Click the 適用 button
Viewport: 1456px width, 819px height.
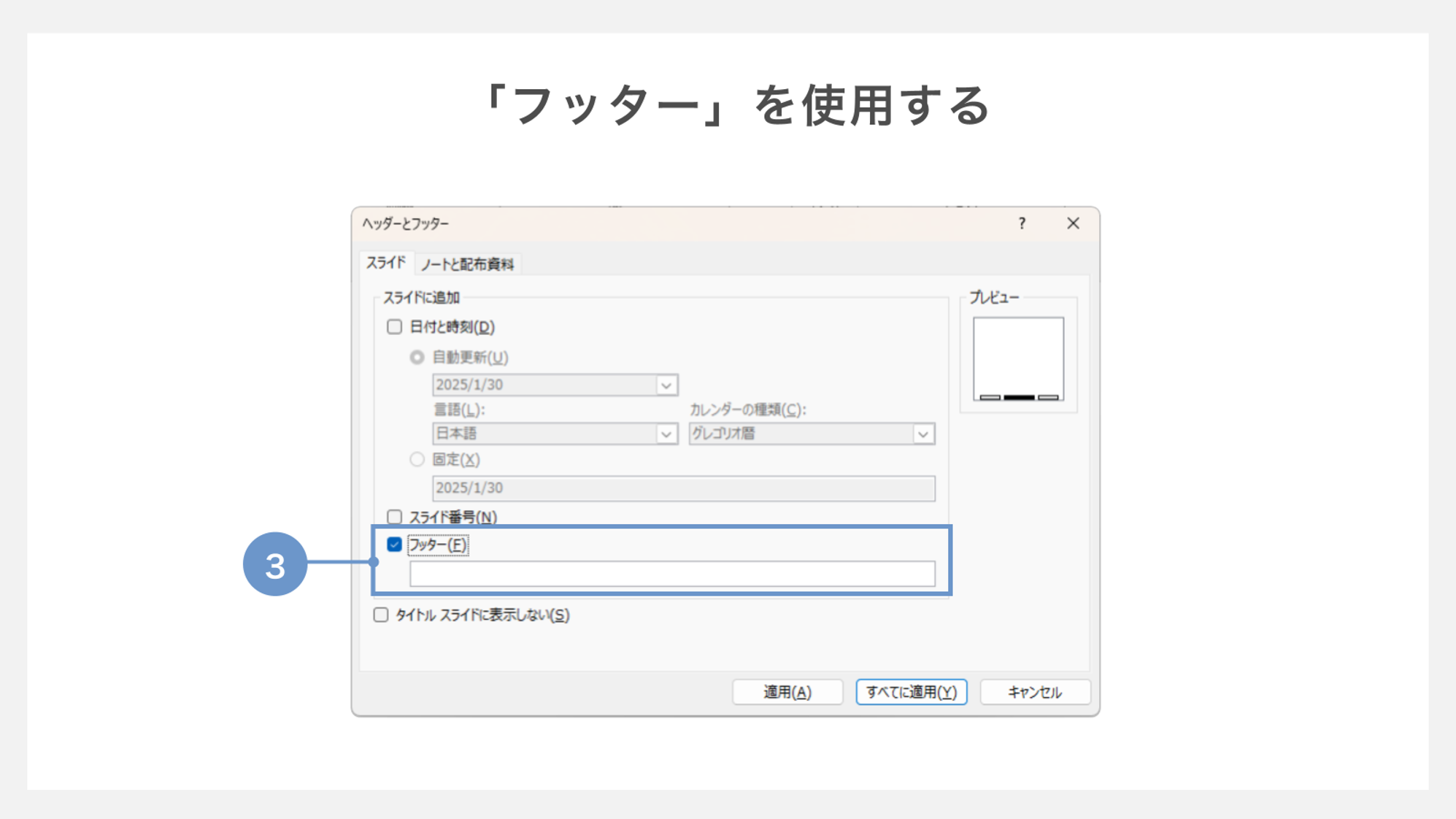coord(787,692)
